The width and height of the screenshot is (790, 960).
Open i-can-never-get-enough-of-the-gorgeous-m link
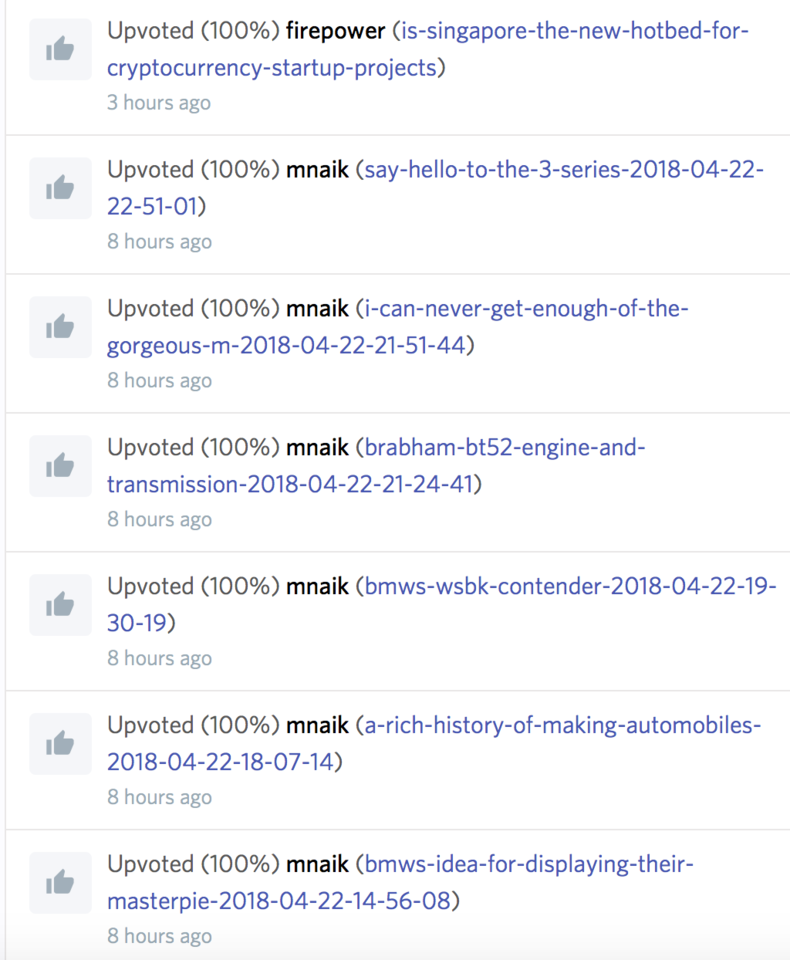[x=527, y=308]
